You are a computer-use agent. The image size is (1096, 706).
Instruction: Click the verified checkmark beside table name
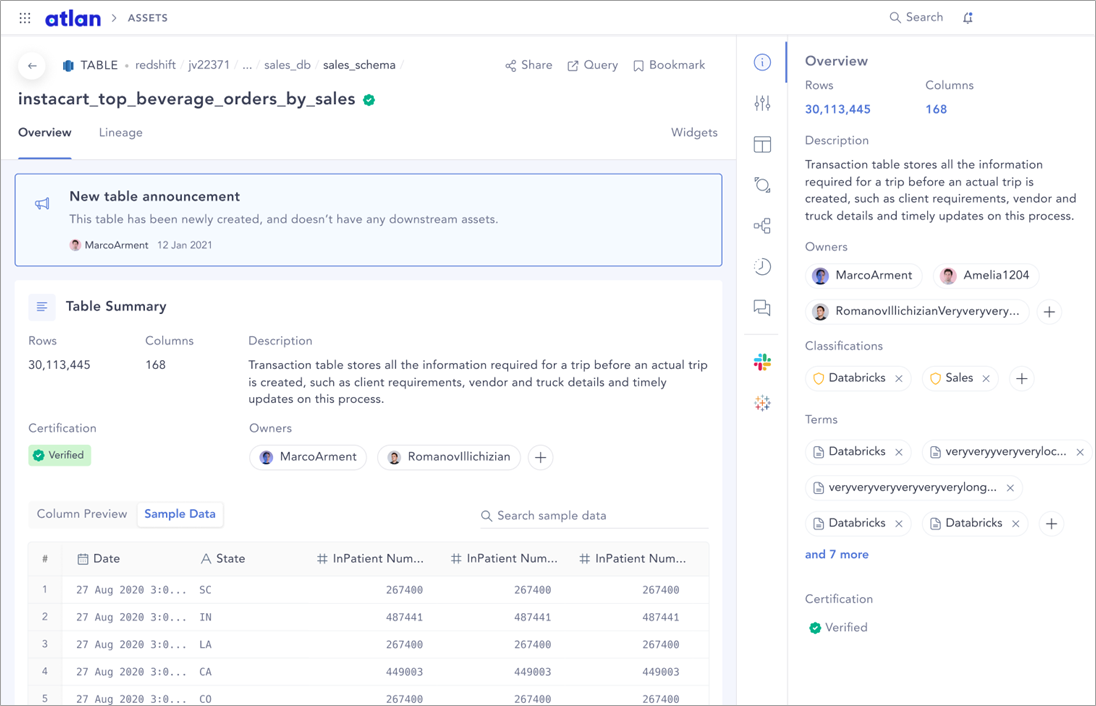pyautogui.click(x=369, y=100)
